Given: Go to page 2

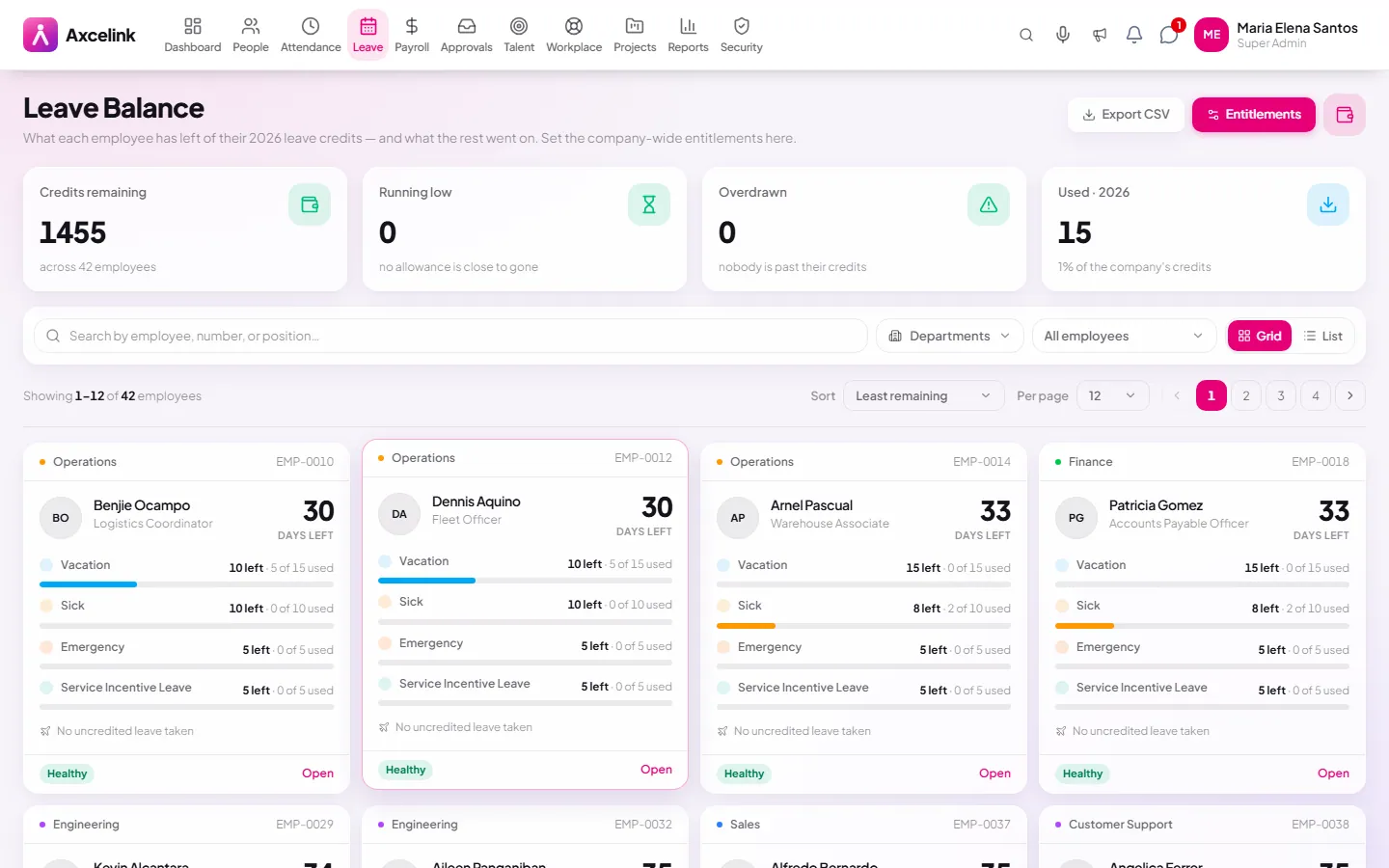Looking at the screenshot, I should tap(1246, 395).
